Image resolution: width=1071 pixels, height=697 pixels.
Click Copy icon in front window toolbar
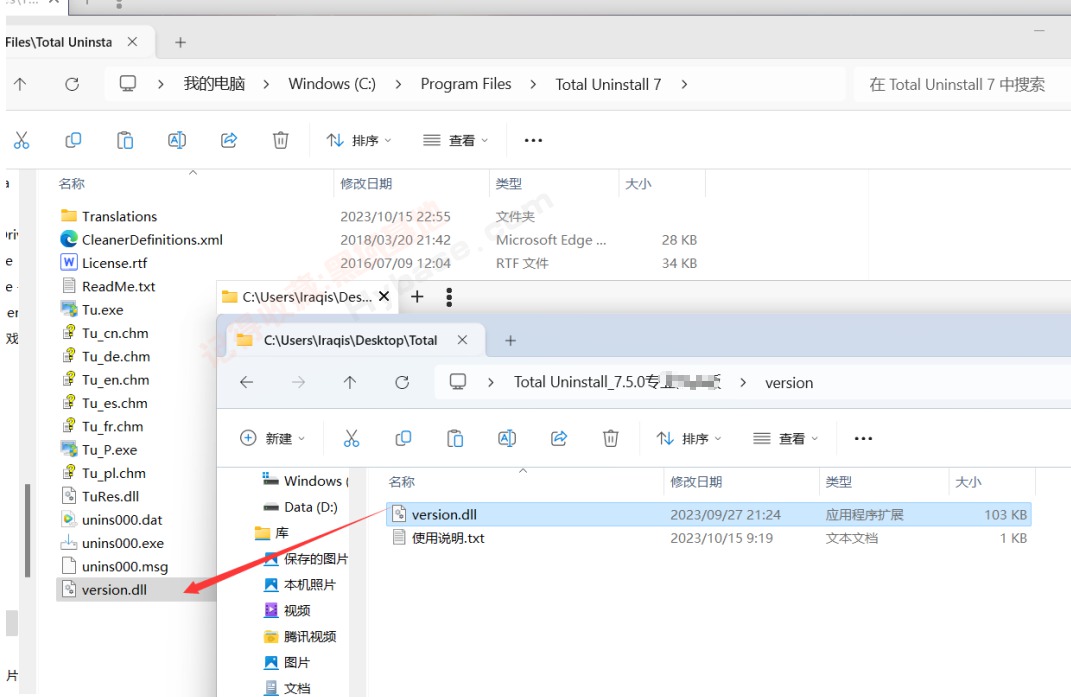[x=403, y=439]
